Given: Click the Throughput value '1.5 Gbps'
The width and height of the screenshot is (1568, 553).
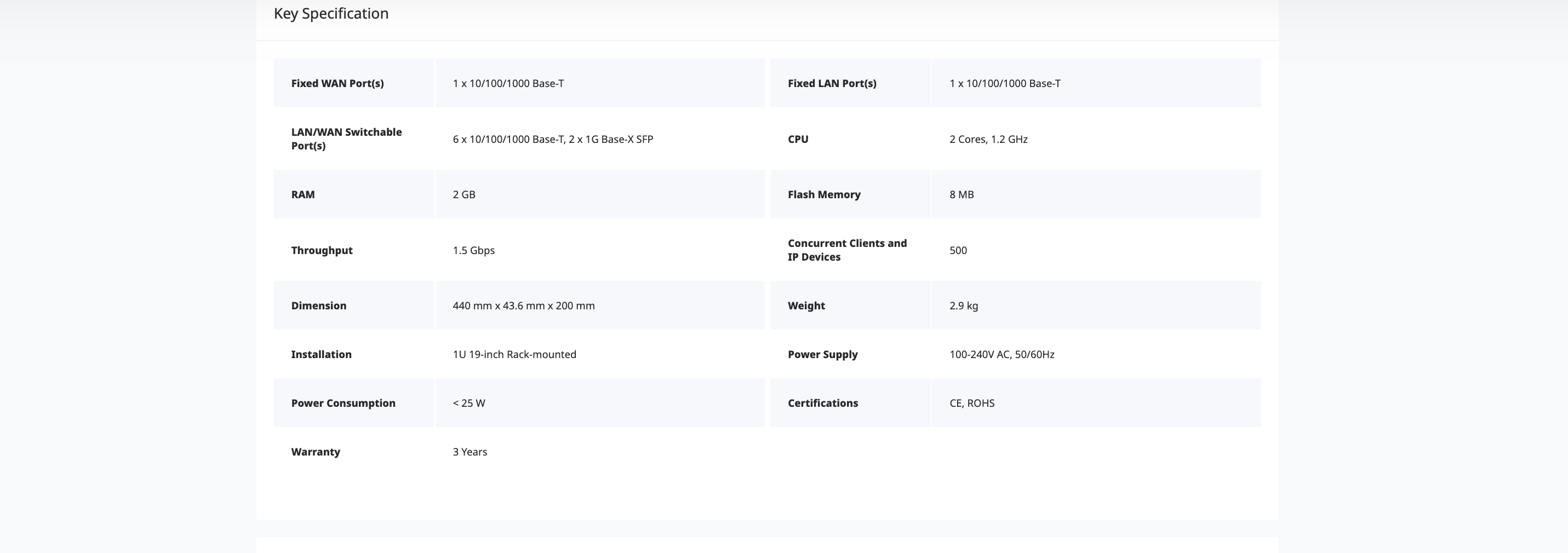Looking at the screenshot, I should [473, 251].
